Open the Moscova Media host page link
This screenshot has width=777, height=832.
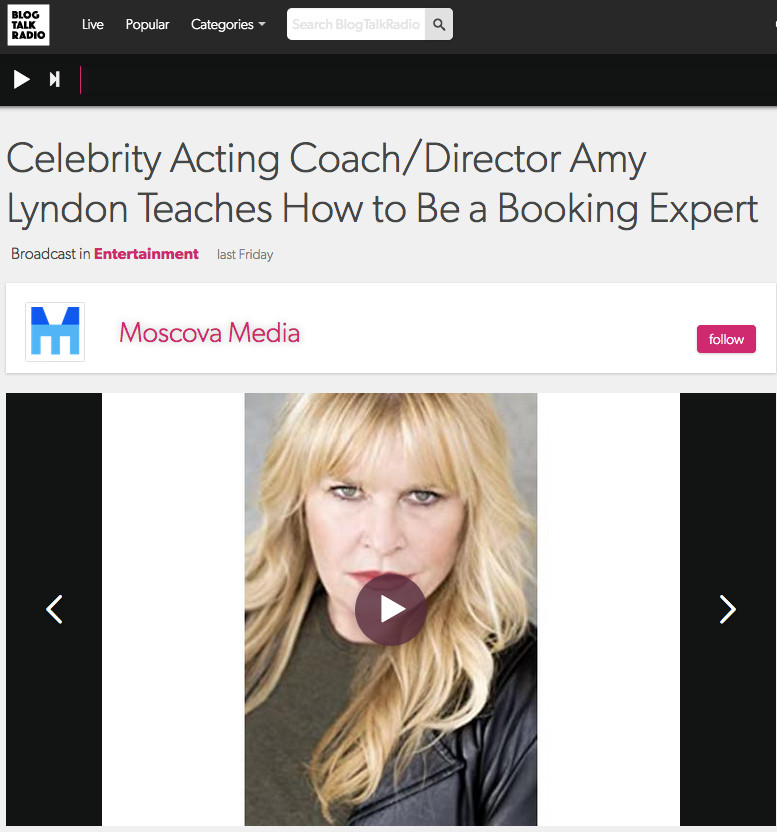pos(209,333)
